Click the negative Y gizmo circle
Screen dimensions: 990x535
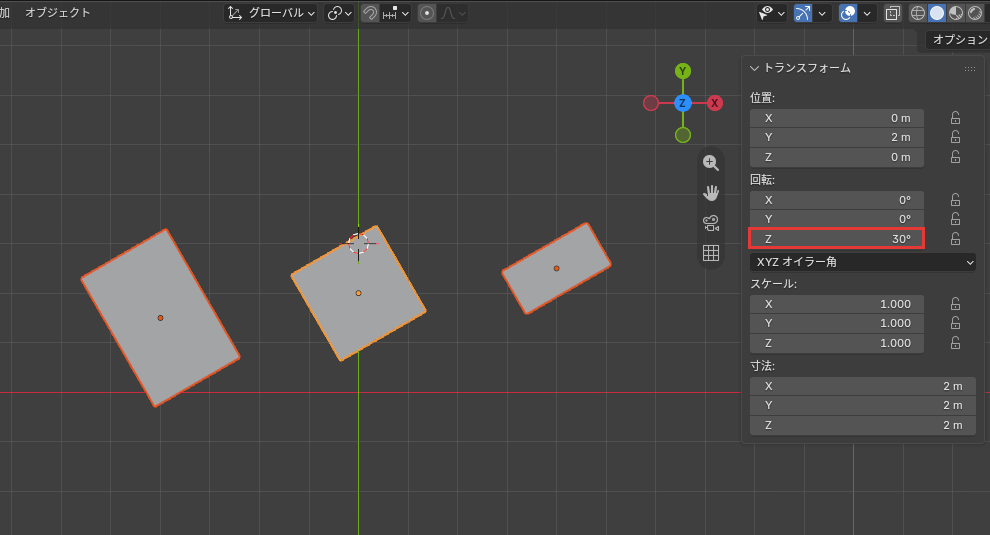tap(683, 135)
